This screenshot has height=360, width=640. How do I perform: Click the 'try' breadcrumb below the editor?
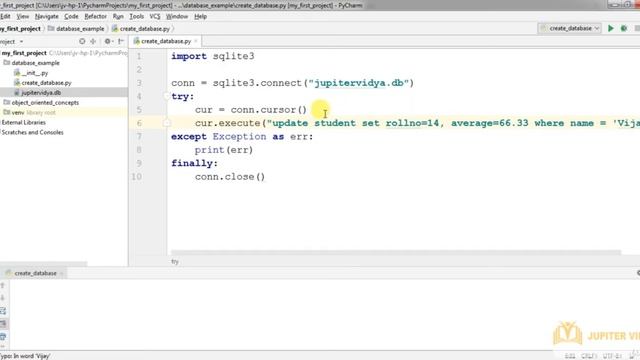[x=175, y=262]
